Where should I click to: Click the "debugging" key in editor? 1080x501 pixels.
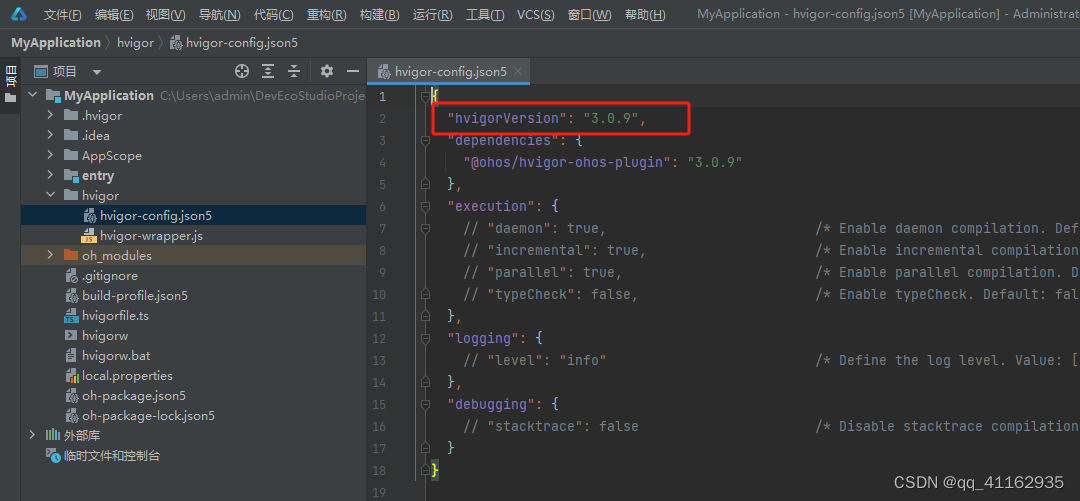click(490, 404)
